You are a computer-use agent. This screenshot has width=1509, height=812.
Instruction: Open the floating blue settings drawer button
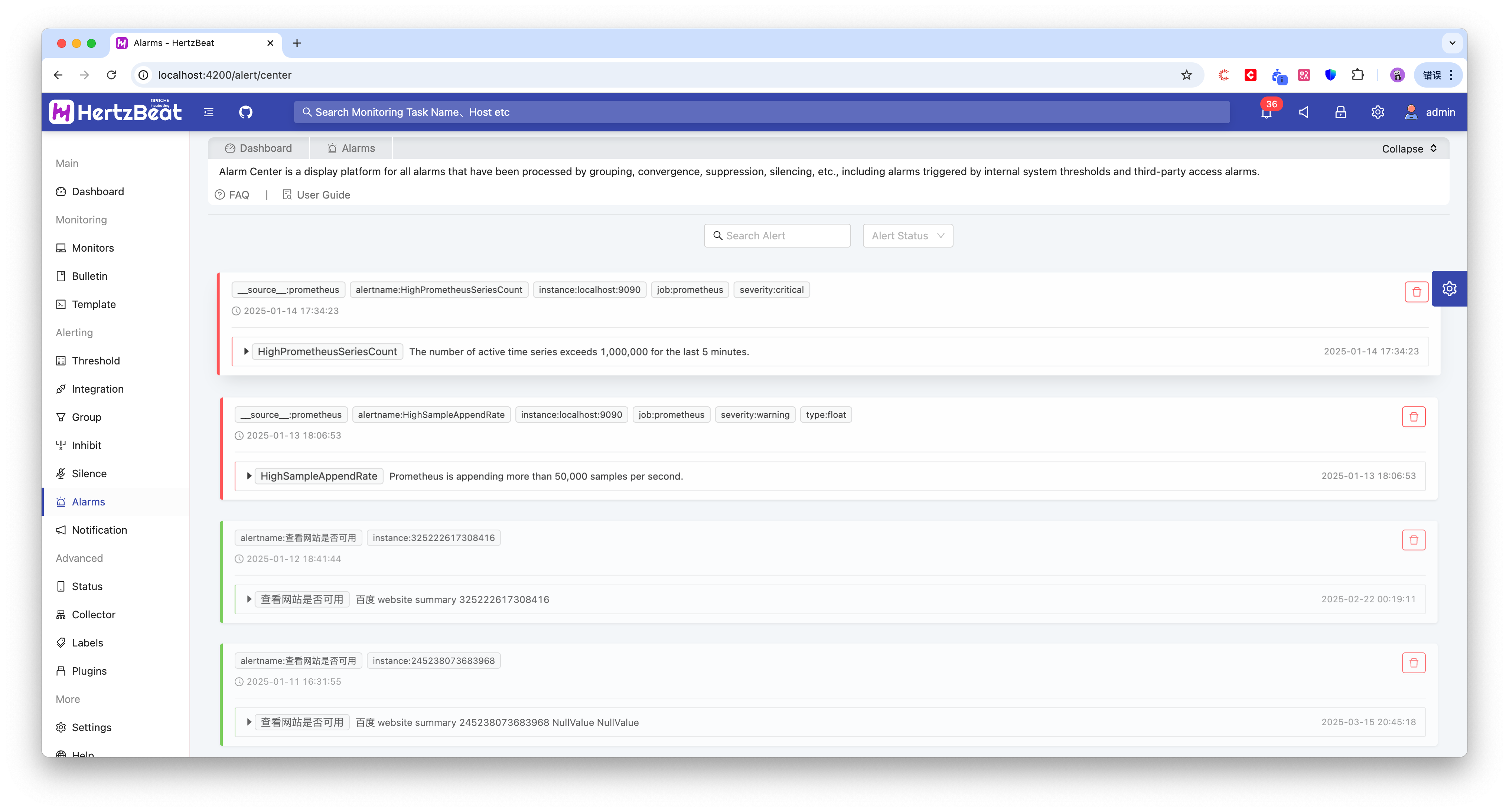pos(1449,289)
